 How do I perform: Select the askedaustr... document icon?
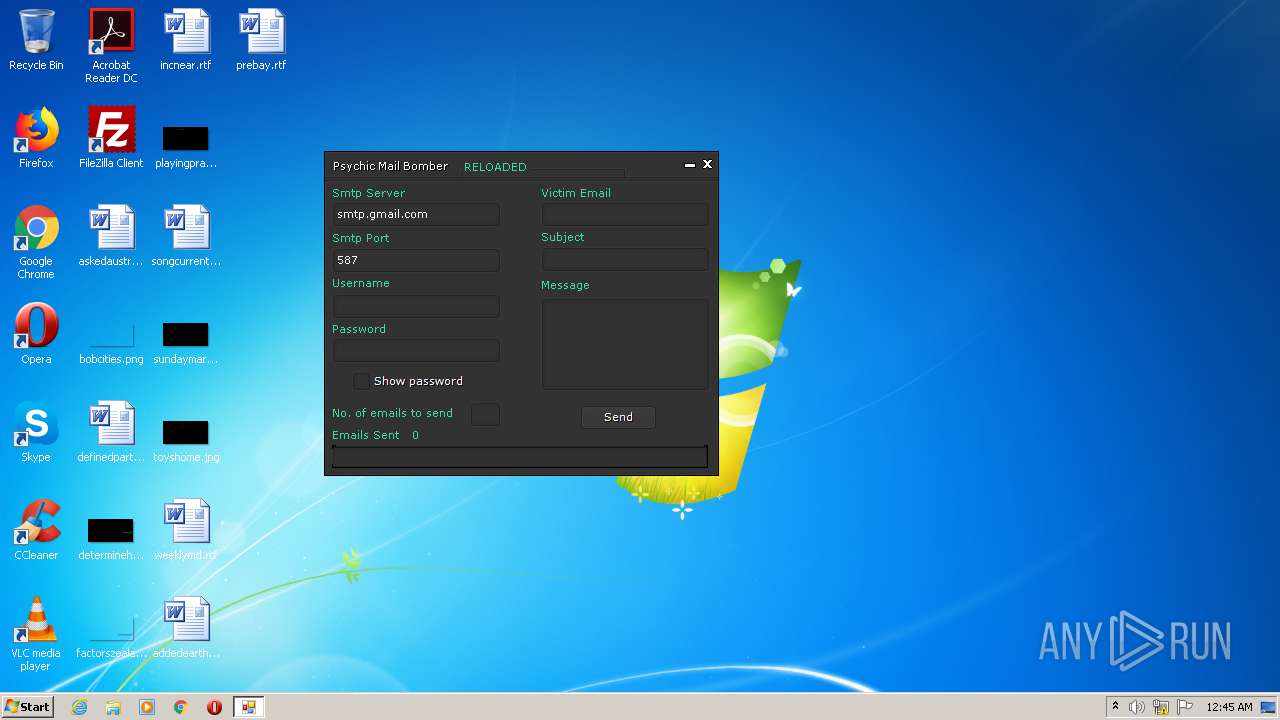111,237
